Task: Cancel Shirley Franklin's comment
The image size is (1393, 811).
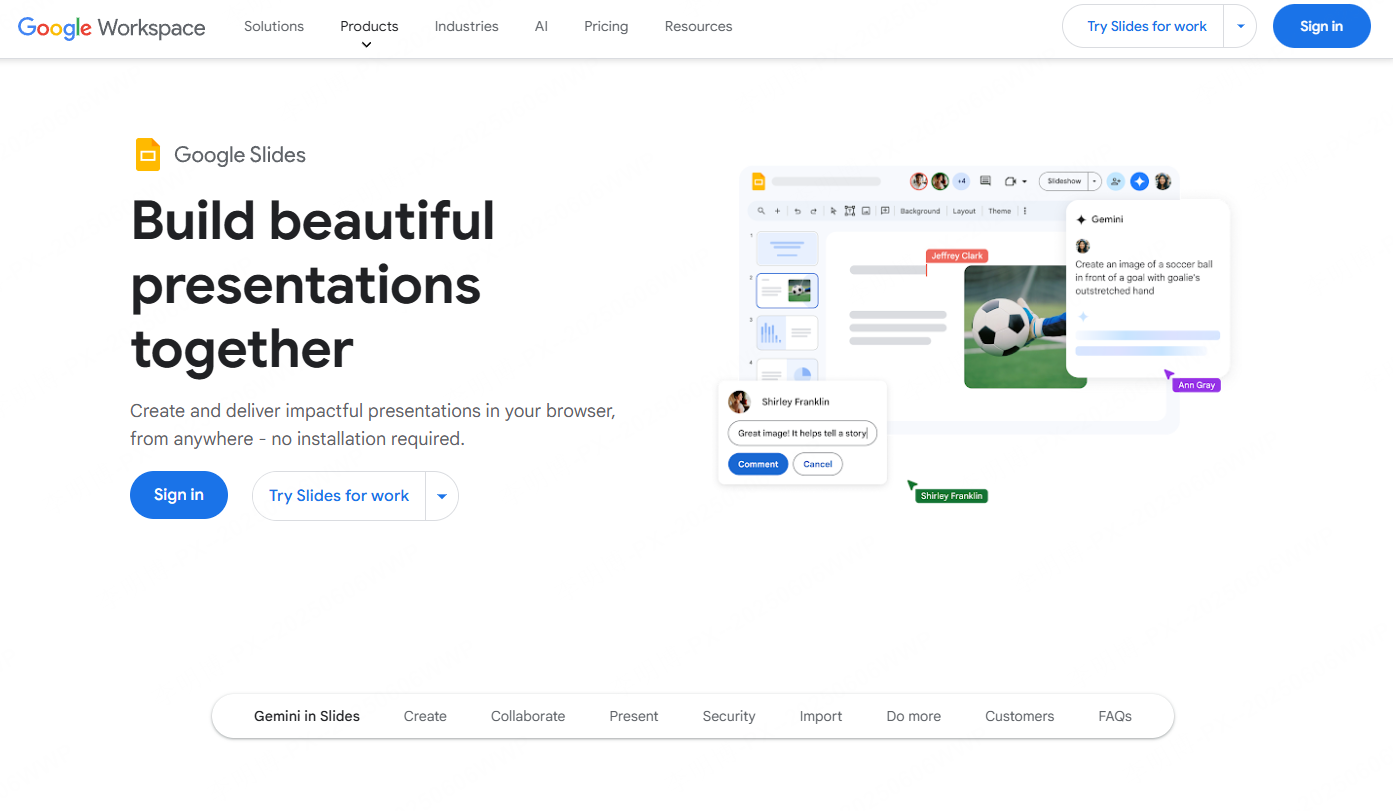Action: pyautogui.click(x=817, y=463)
